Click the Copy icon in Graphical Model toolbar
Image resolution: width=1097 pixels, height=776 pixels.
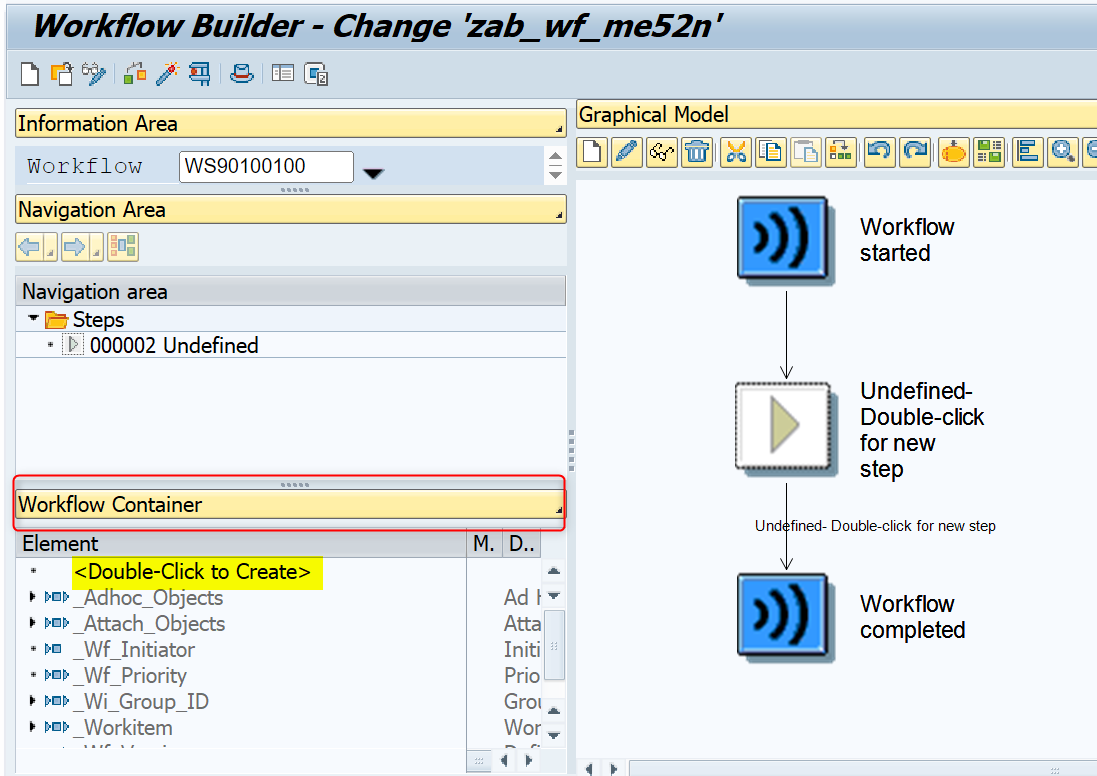tap(771, 151)
